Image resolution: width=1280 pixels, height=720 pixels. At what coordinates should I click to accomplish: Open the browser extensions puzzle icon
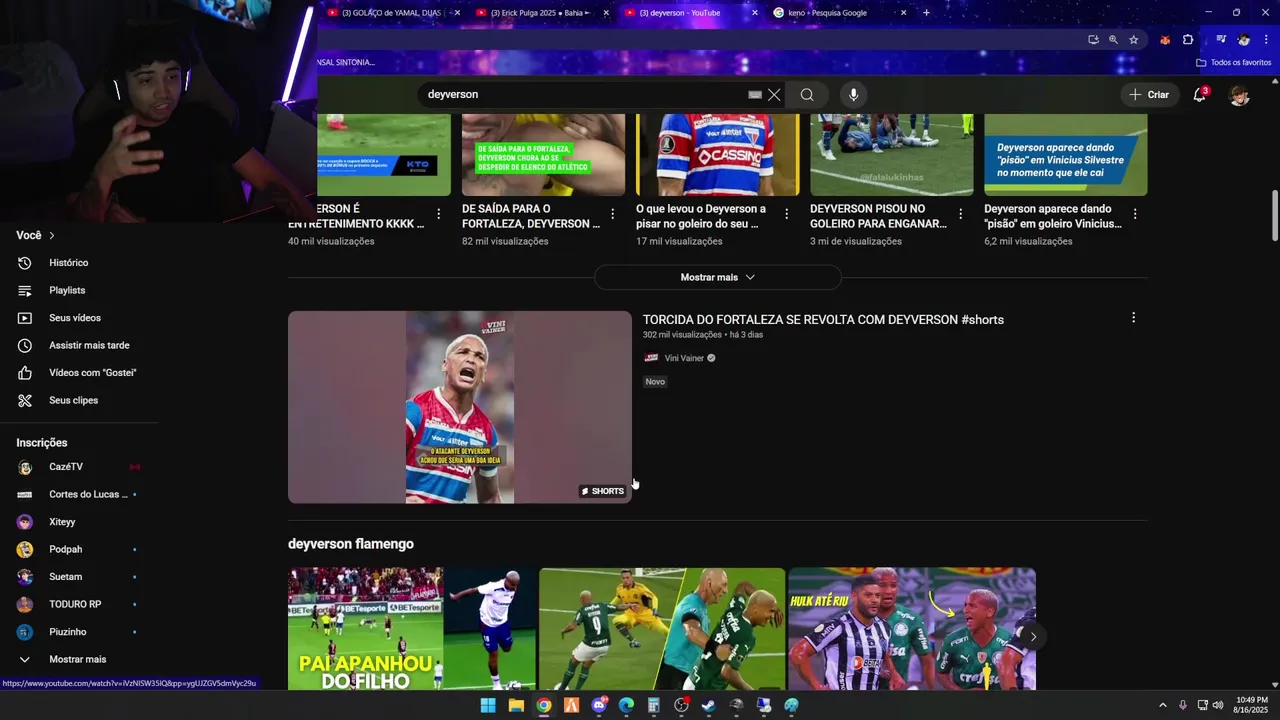click(1188, 40)
